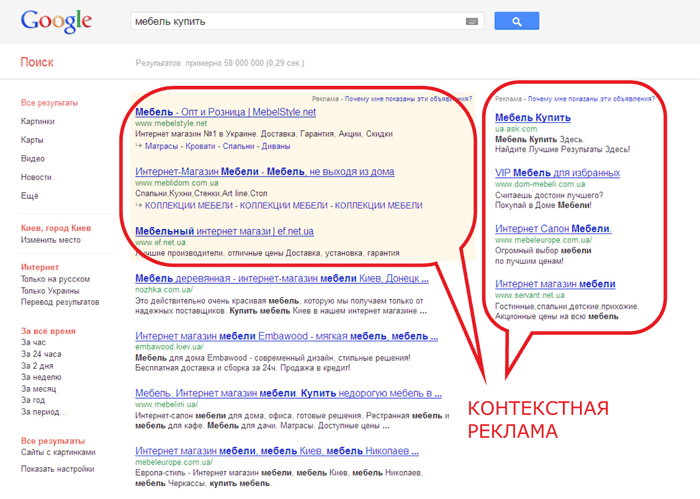The height and width of the screenshot is (499, 700).
Task: Click 'Почему мне показаны эти объявления?' in right column
Action: [x=592, y=99]
